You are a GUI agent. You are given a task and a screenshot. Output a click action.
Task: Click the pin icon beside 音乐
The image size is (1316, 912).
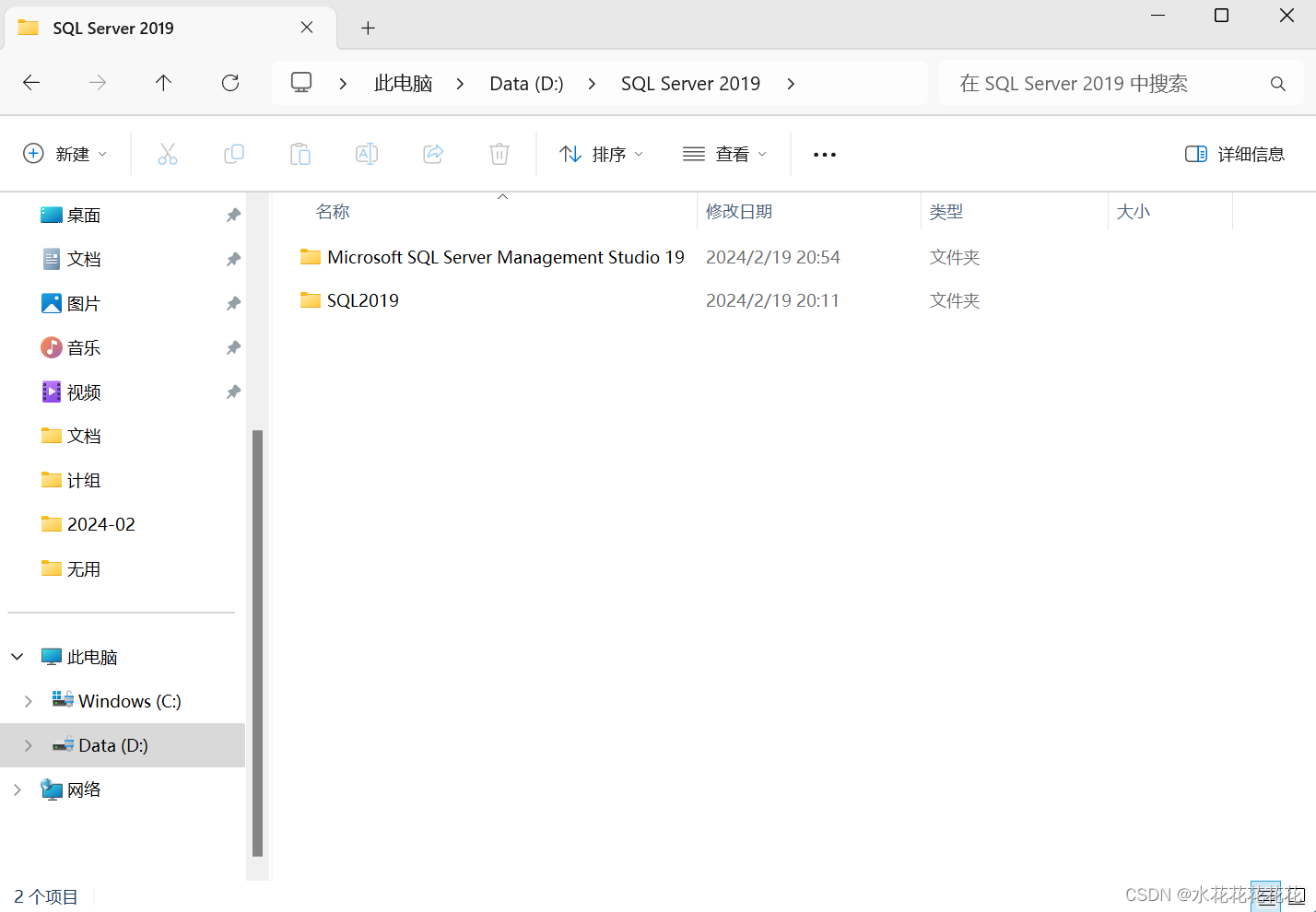point(233,347)
